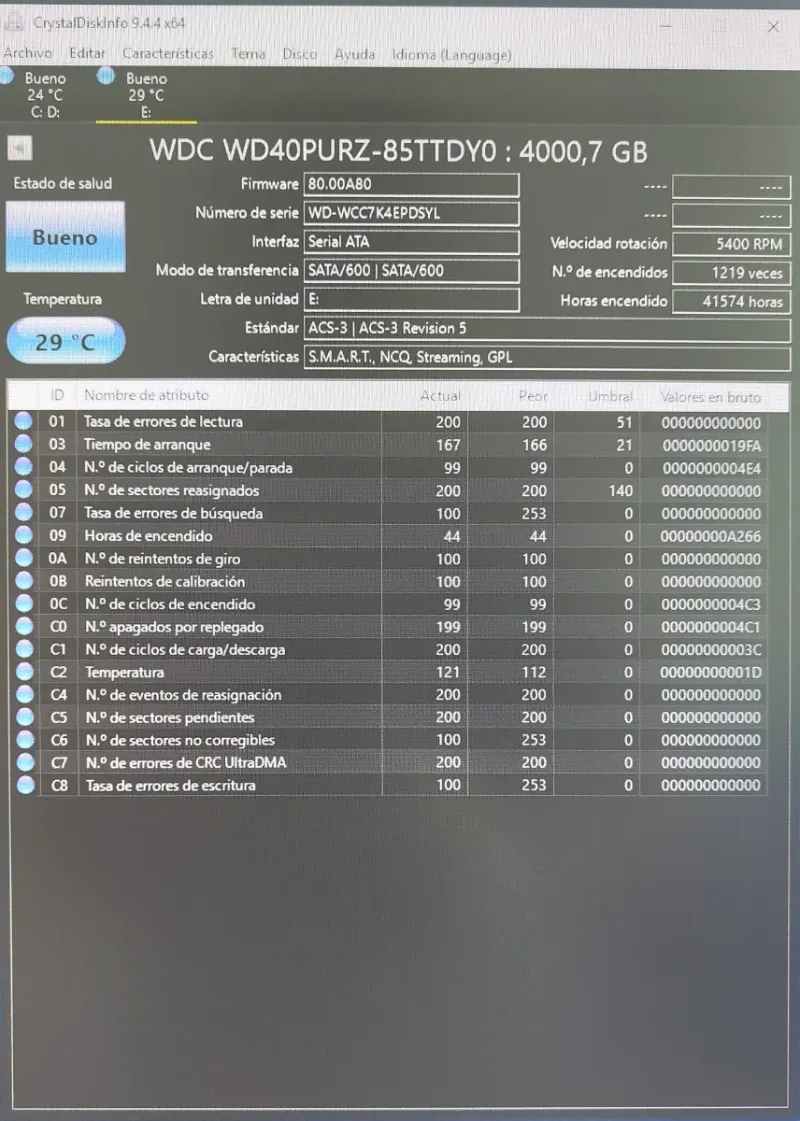800x1121 pixels.
Task: Click the 'Actual' column header
Action: click(440, 395)
